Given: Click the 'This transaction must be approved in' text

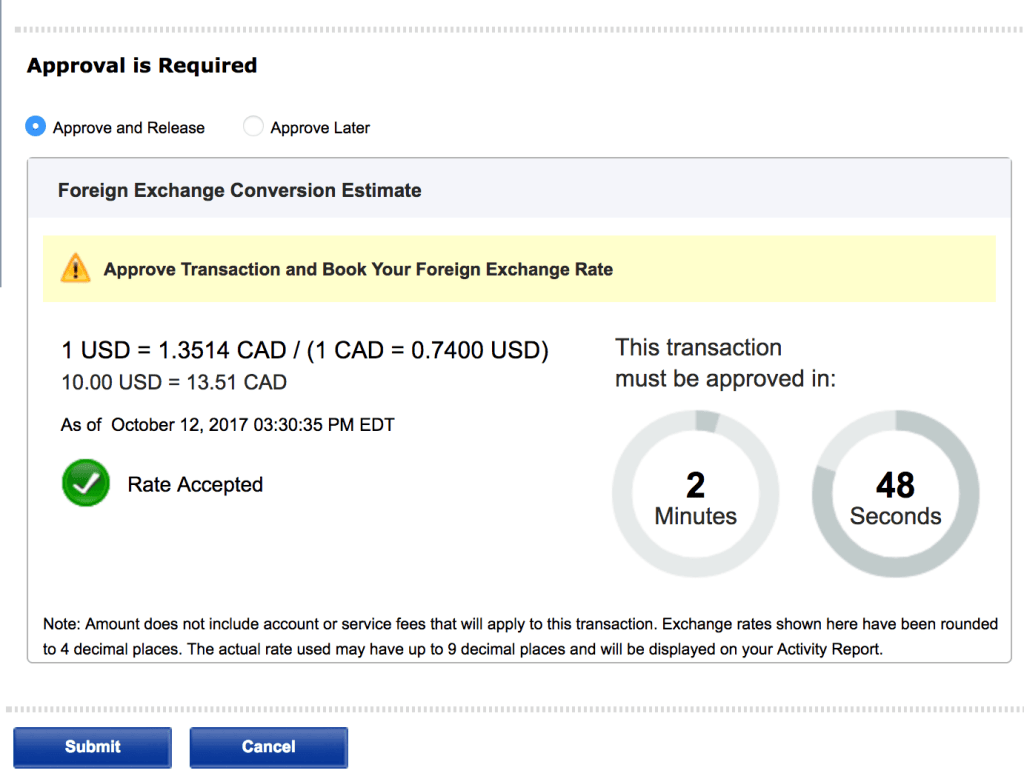Looking at the screenshot, I should [725, 363].
